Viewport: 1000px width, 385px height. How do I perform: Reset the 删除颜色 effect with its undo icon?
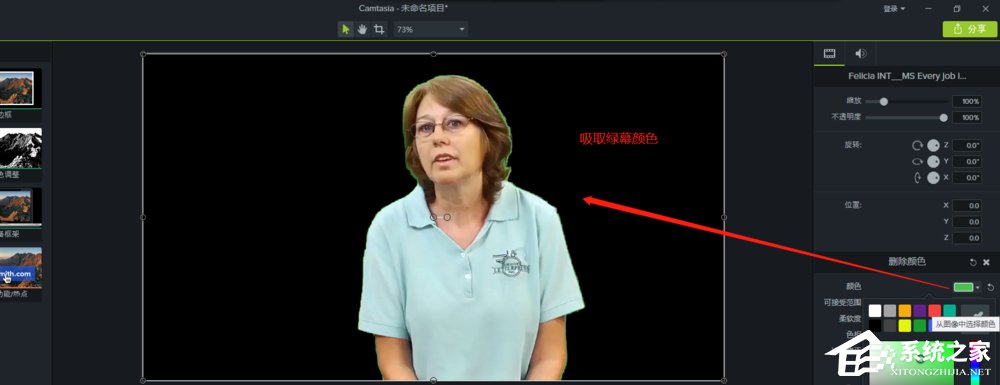(973, 262)
